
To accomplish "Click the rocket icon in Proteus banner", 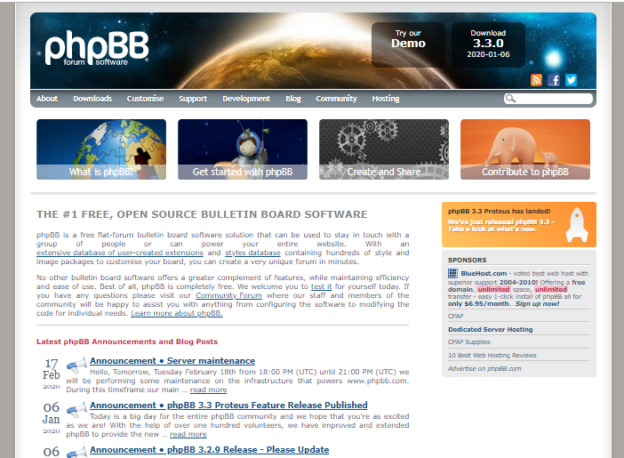I will click(577, 224).
